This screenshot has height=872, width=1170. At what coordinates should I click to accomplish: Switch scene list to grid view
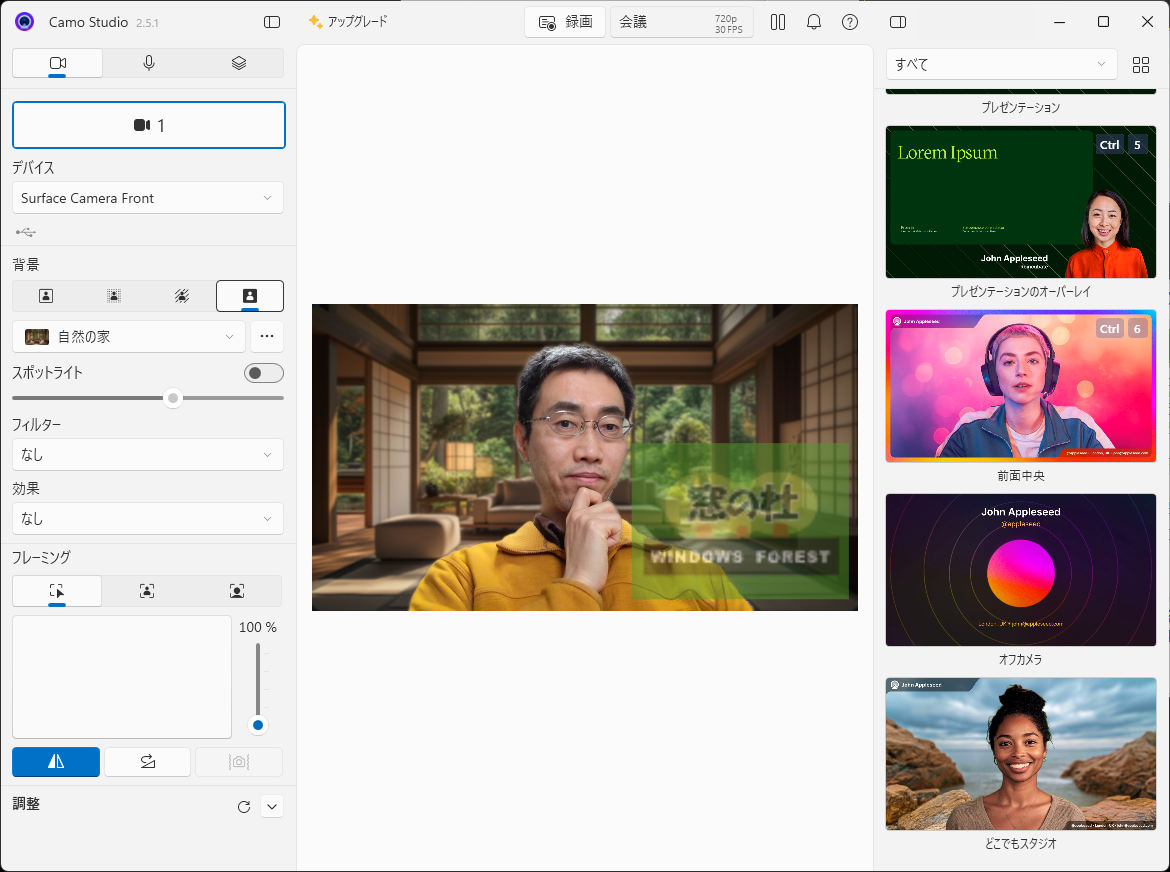click(1141, 65)
